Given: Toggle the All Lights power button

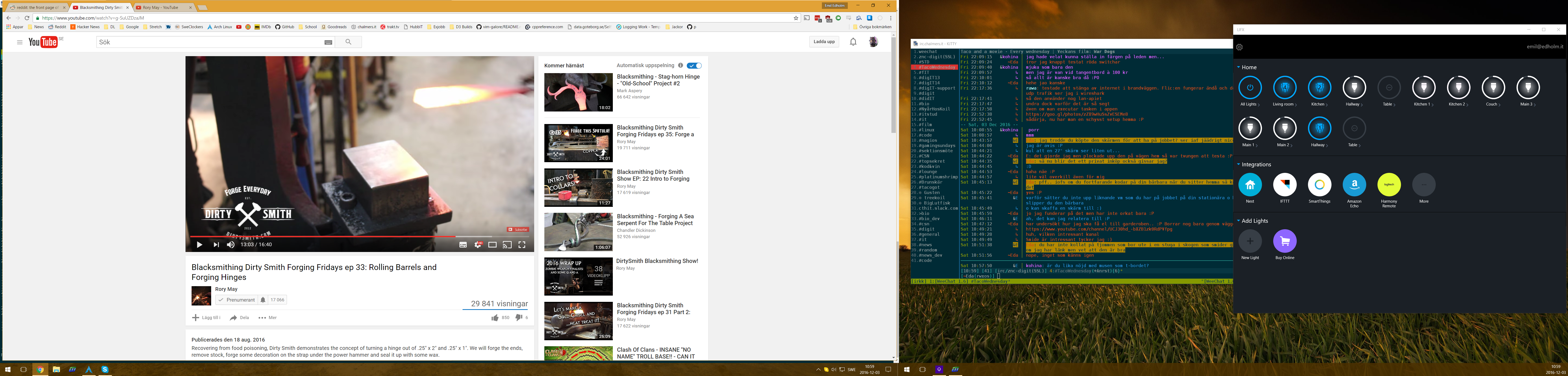Looking at the screenshot, I should [1250, 88].
